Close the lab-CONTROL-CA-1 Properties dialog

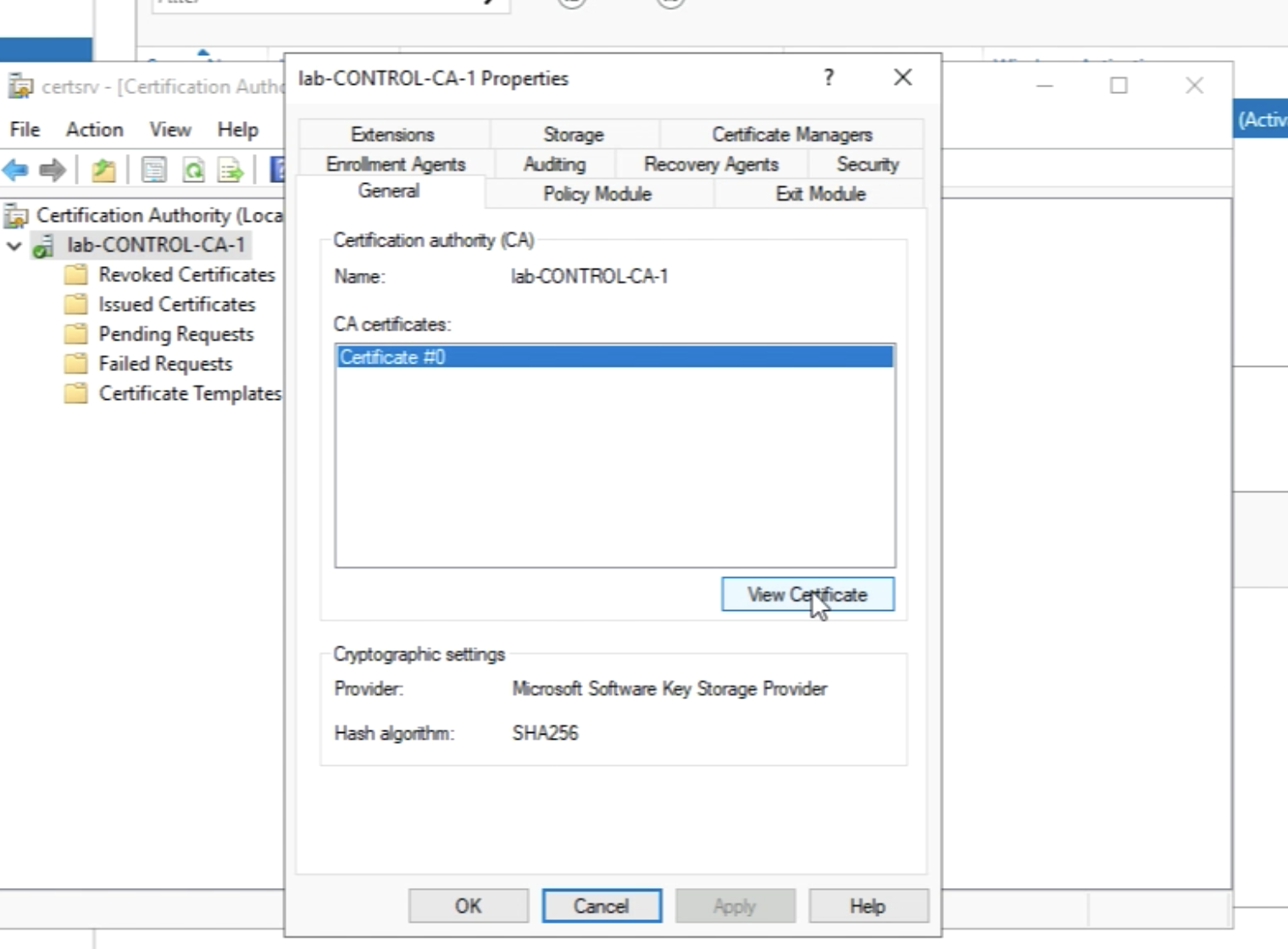click(x=902, y=78)
